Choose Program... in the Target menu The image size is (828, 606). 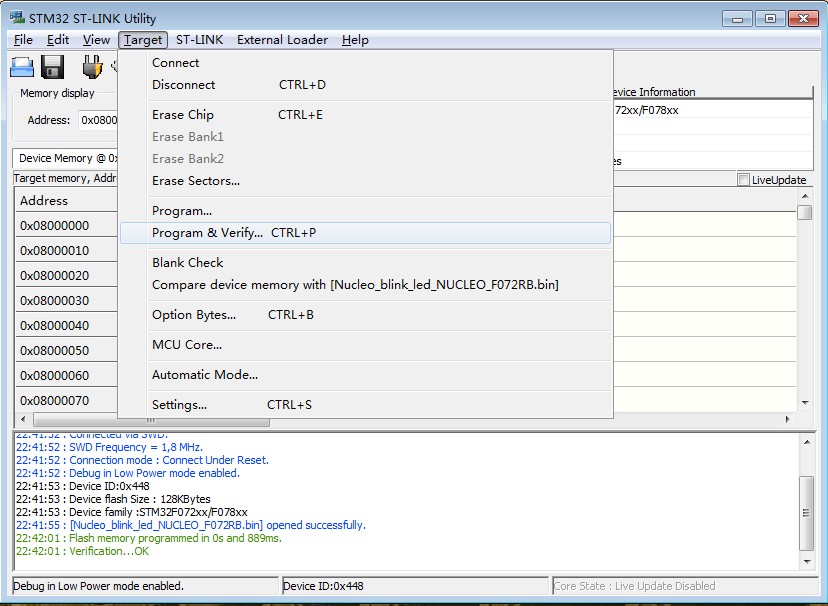(x=365, y=211)
